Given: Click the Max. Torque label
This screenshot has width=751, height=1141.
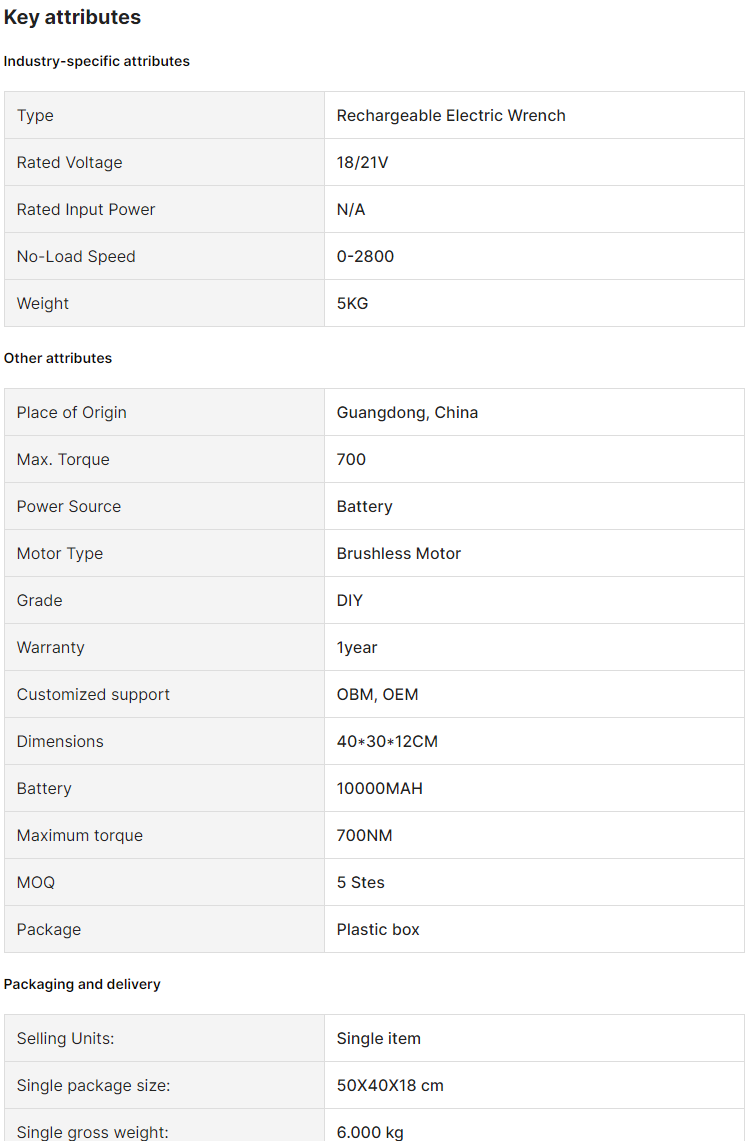Looking at the screenshot, I should coord(63,459).
